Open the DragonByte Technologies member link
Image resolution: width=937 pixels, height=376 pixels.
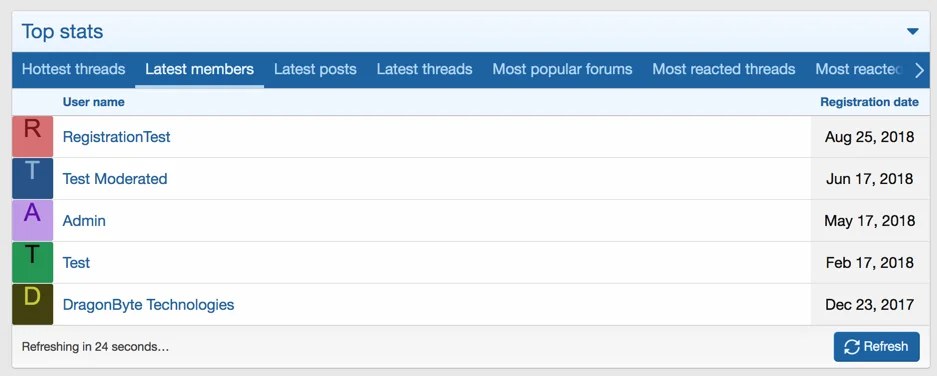click(148, 305)
